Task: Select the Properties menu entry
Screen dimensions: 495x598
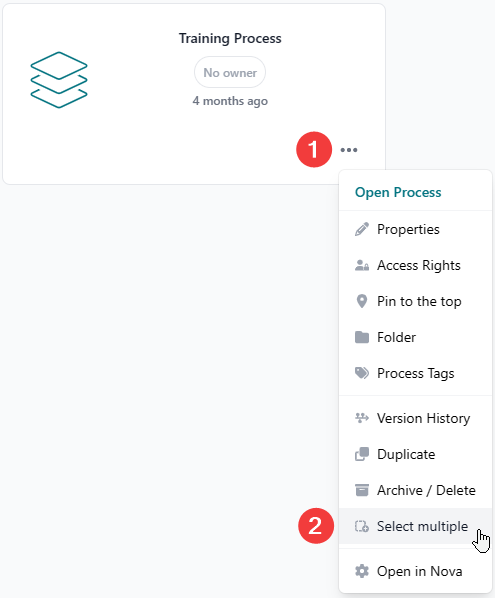Action: [x=415, y=229]
